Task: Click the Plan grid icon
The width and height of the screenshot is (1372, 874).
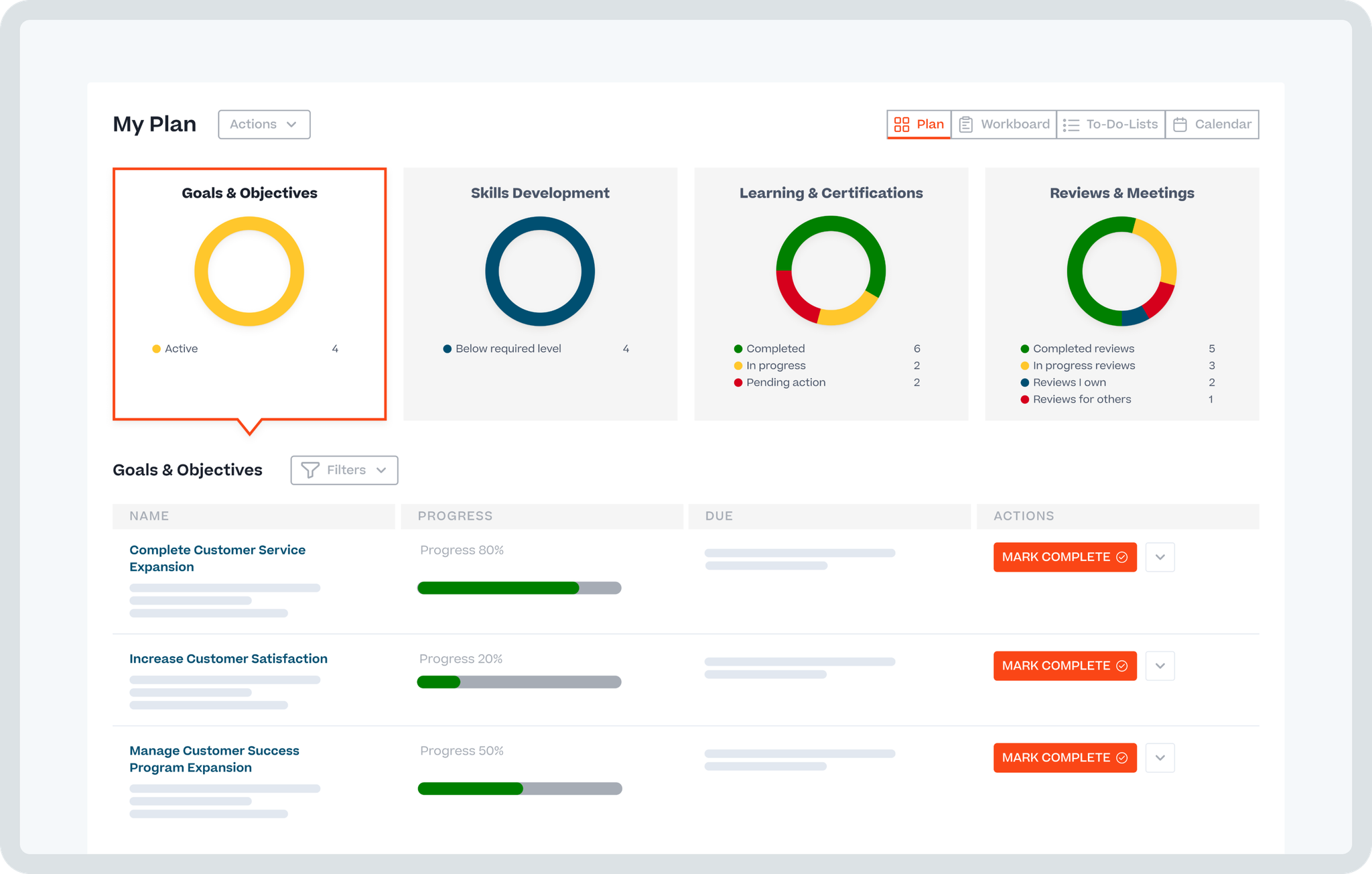Action: click(x=902, y=125)
